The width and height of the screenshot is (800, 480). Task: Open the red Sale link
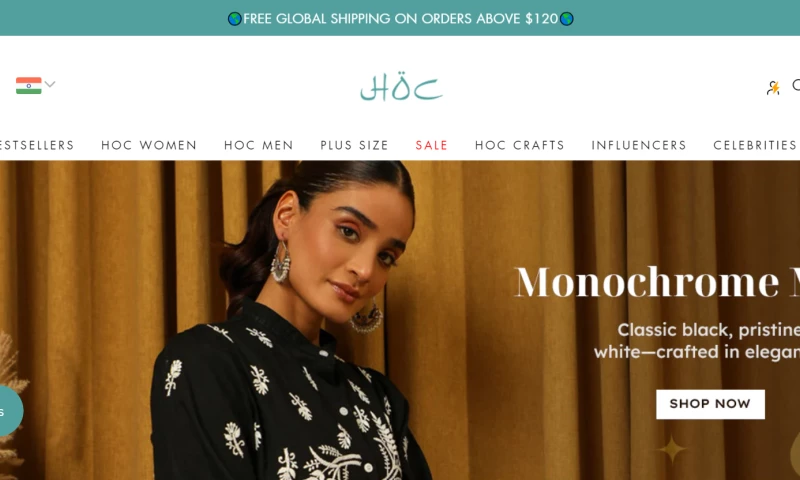432,145
